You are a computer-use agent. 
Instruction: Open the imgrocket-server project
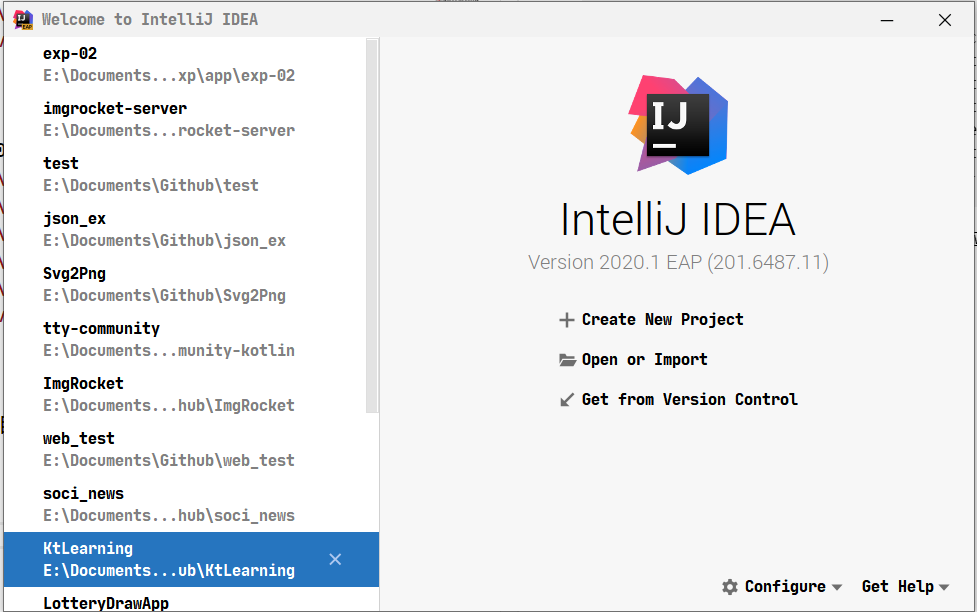click(x=169, y=119)
